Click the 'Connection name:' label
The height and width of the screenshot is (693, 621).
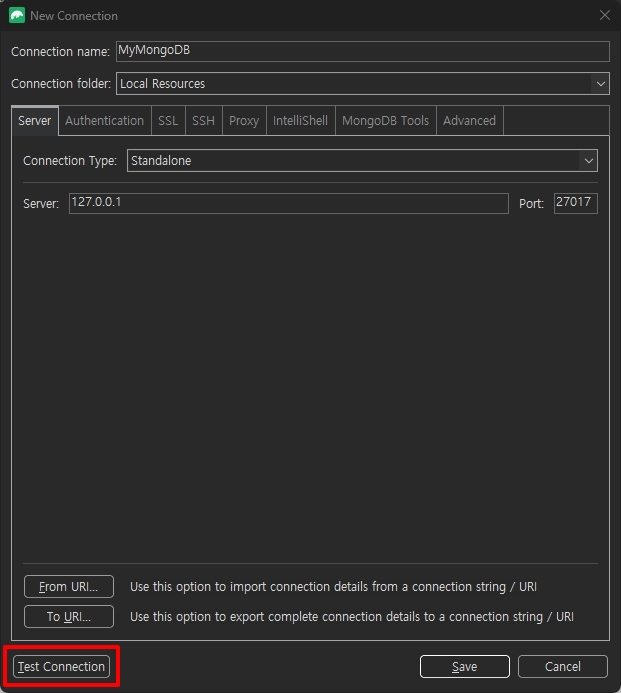[60, 52]
